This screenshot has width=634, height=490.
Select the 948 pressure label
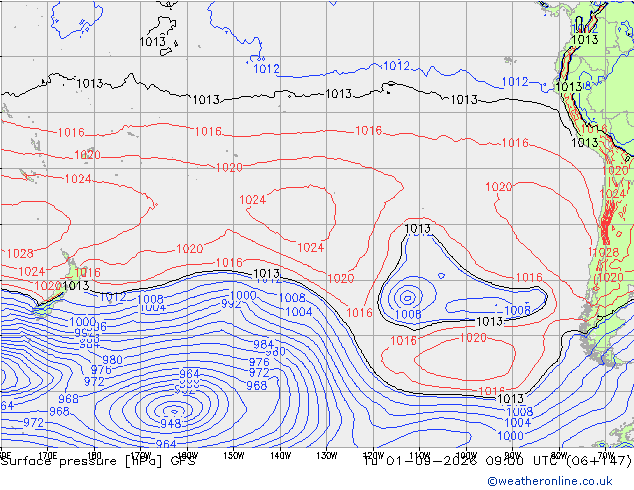[171, 423]
